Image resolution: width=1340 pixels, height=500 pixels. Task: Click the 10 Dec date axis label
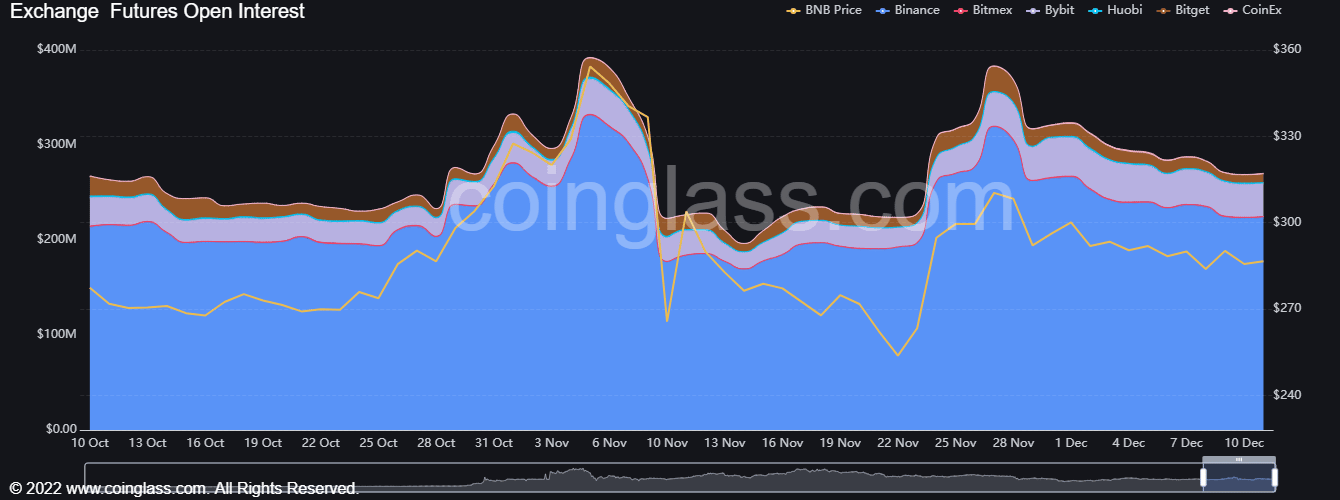coord(1244,442)
